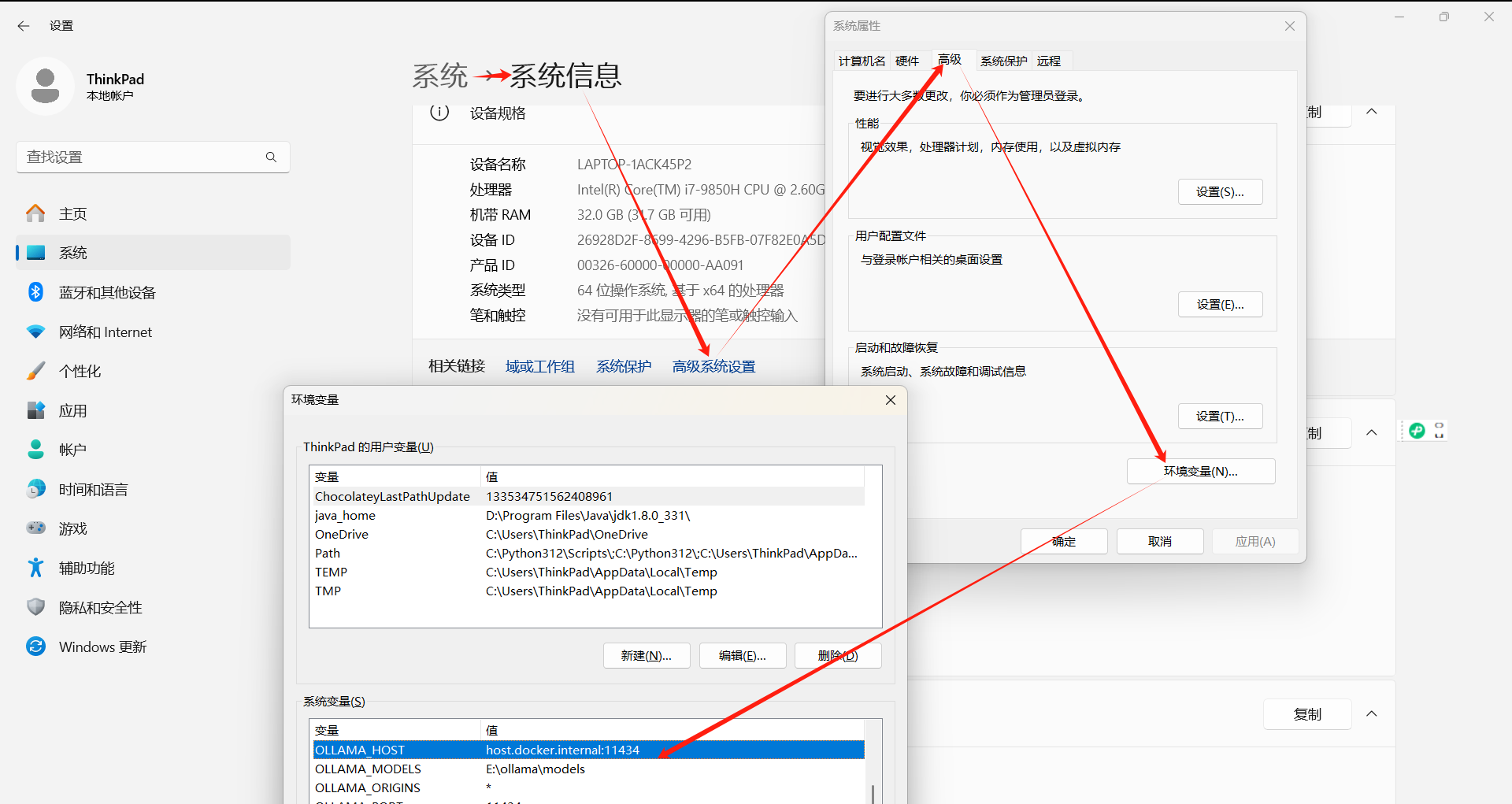The image size is (1512, 804).
Task: Click 环境变量(N)... button
Action: point(1201,472)
